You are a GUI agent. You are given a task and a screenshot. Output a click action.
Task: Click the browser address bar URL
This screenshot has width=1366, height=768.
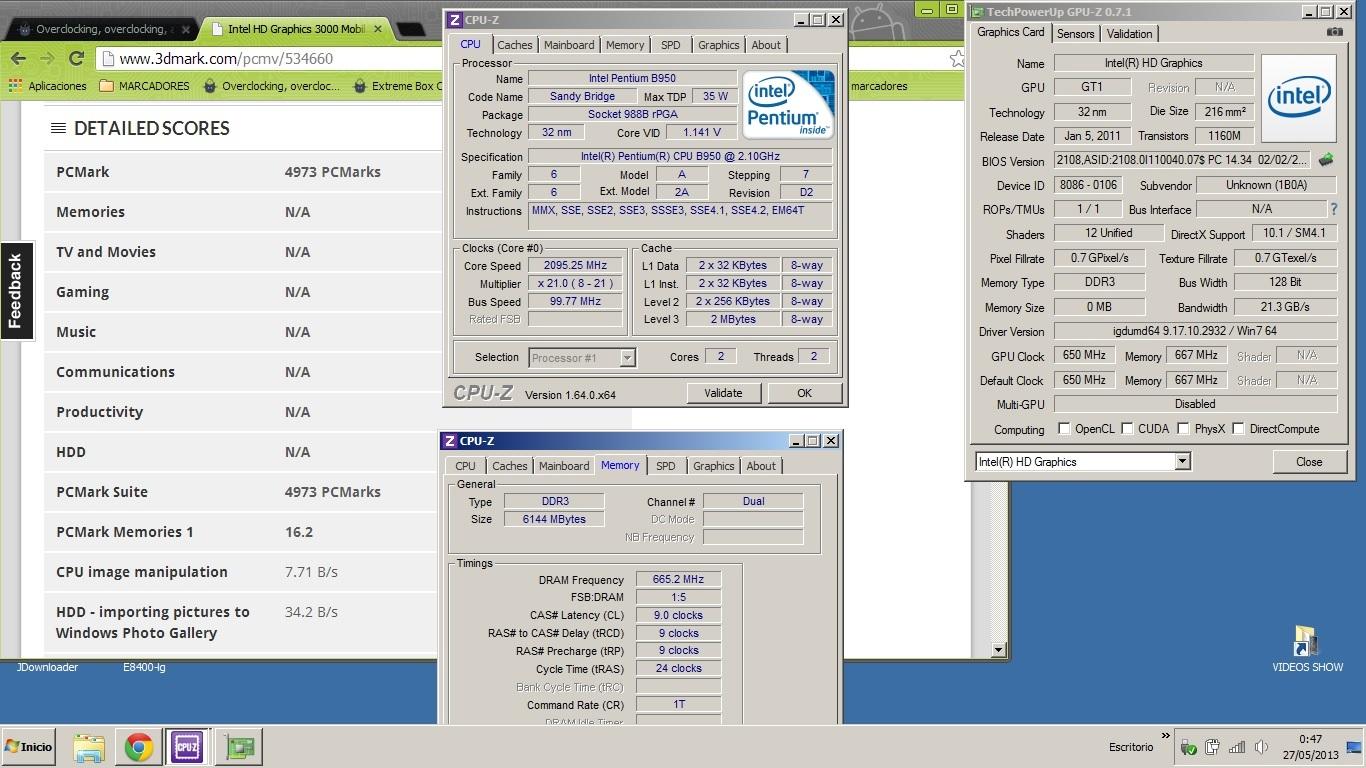225,58
